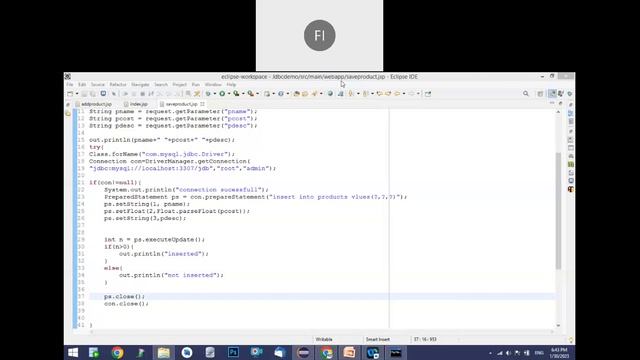Expand the New wizard dropdown arrow
The image size is (640, 360).
pos(77,94)
